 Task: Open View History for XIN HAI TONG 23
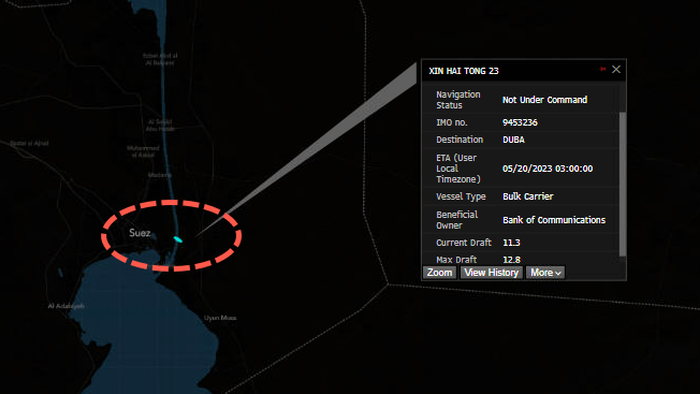tap(491, 273)
